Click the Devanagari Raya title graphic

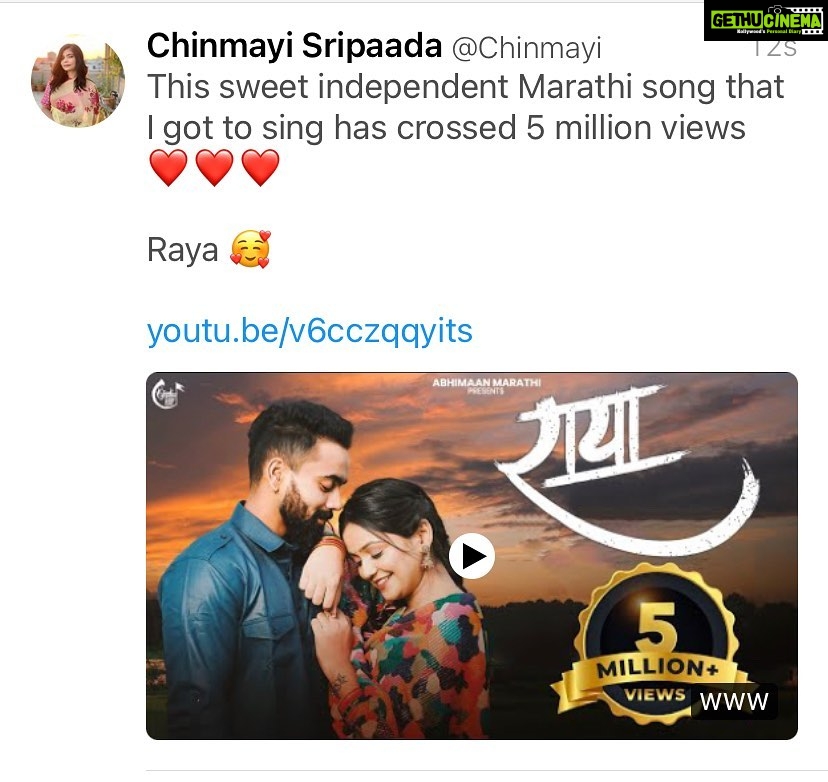point(628,467)
